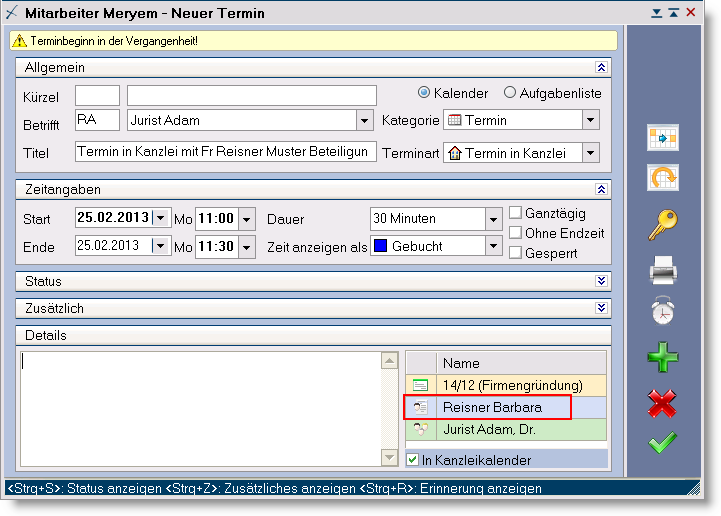Open the blue Gebucht time display dropdown
This screenshot has width=721, height=516.
[493, 246]
